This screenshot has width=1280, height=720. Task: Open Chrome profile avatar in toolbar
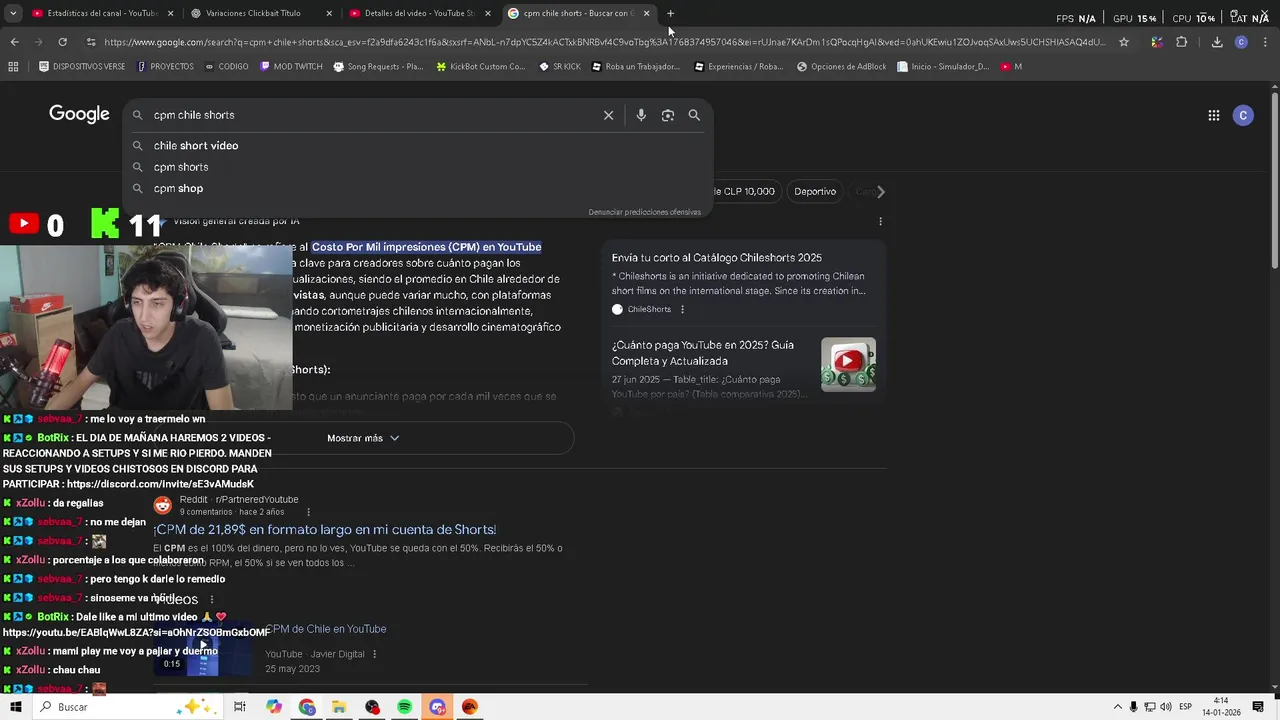pyautogui.click(x=1241, y=42)
